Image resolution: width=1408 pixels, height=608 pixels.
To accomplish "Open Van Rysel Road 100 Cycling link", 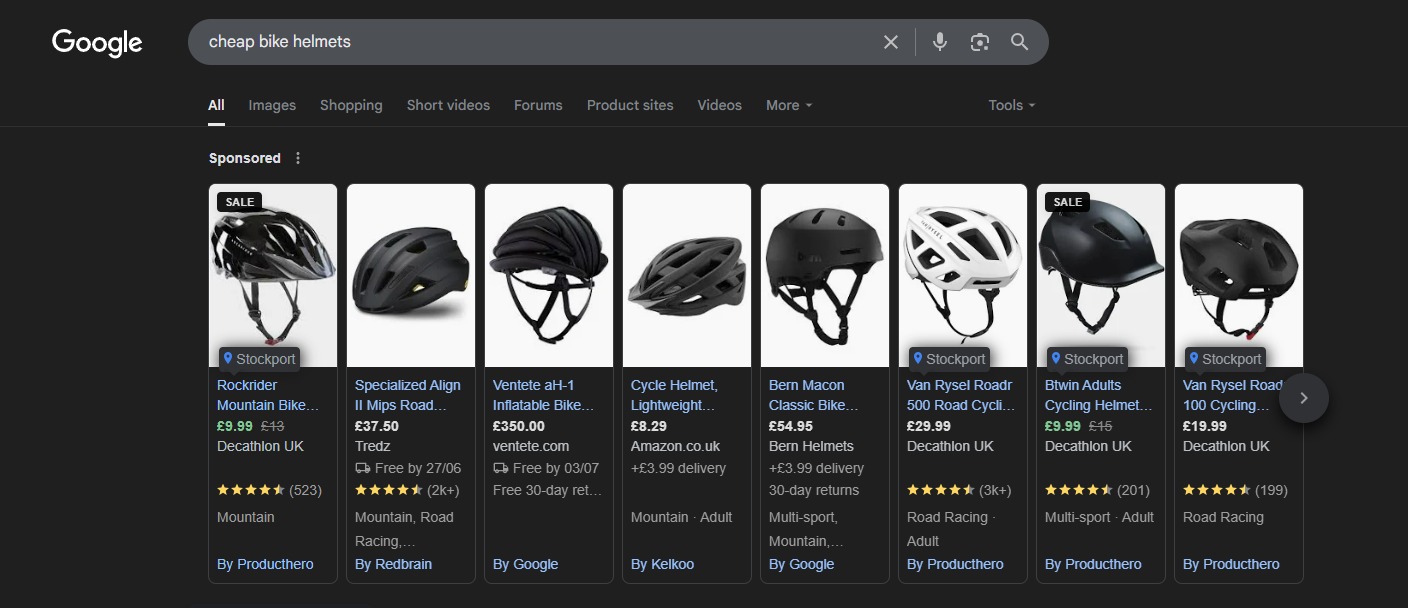I will coord(1233,395).
